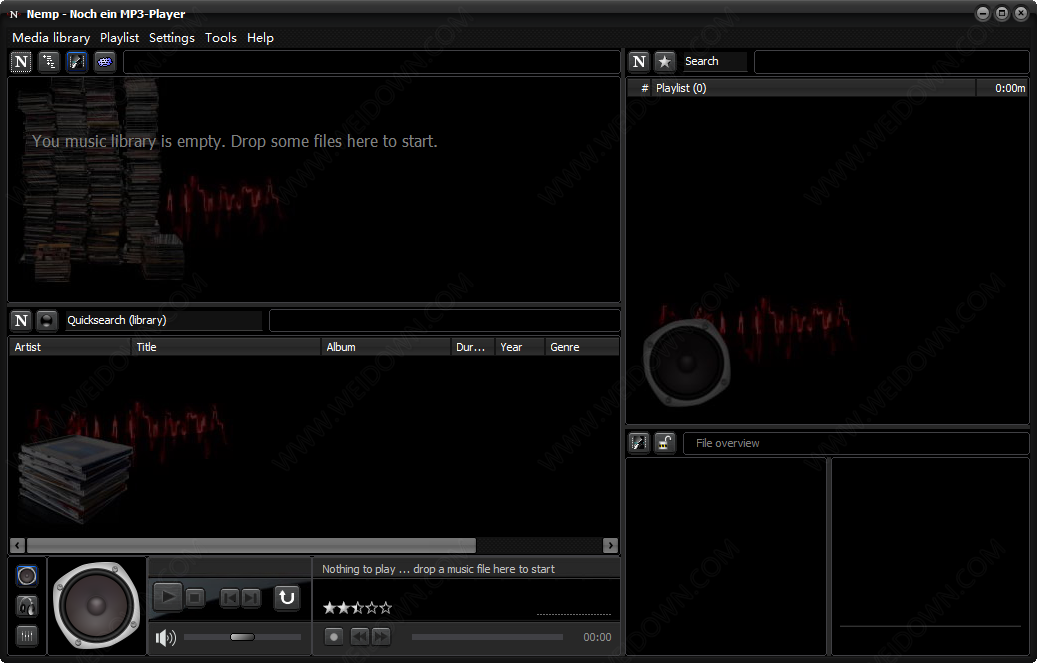
Task: Toggle the repeat playback mode button
Action: coord(286,597)
